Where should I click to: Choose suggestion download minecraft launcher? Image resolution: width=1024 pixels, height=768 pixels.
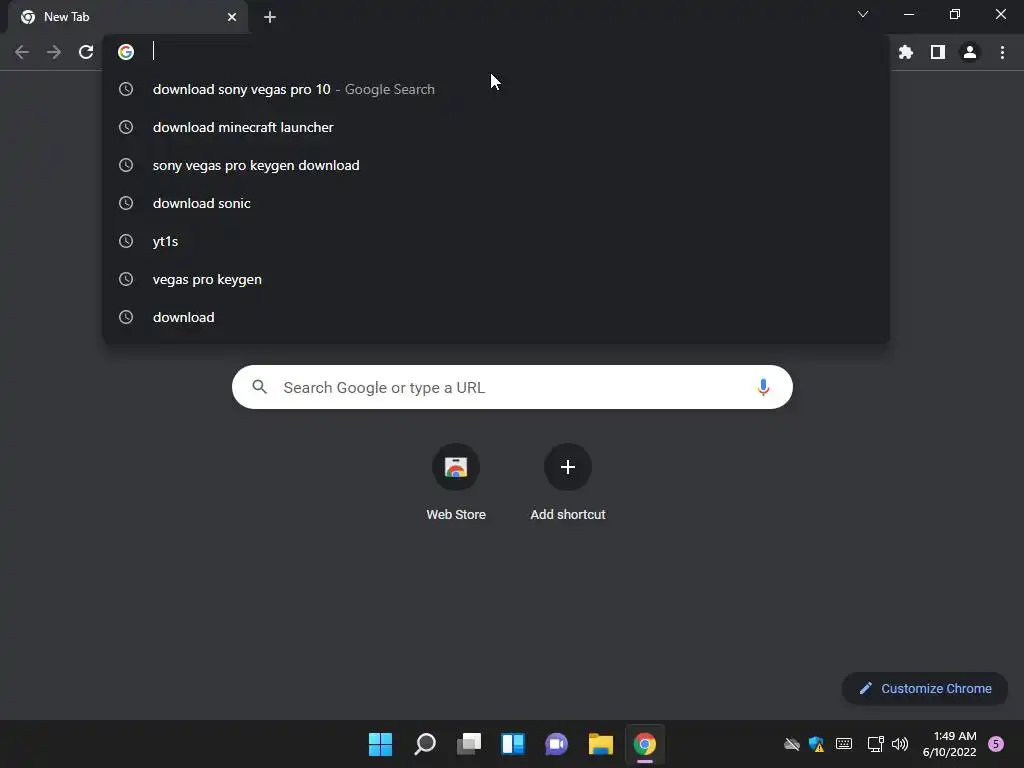point(496,127)
